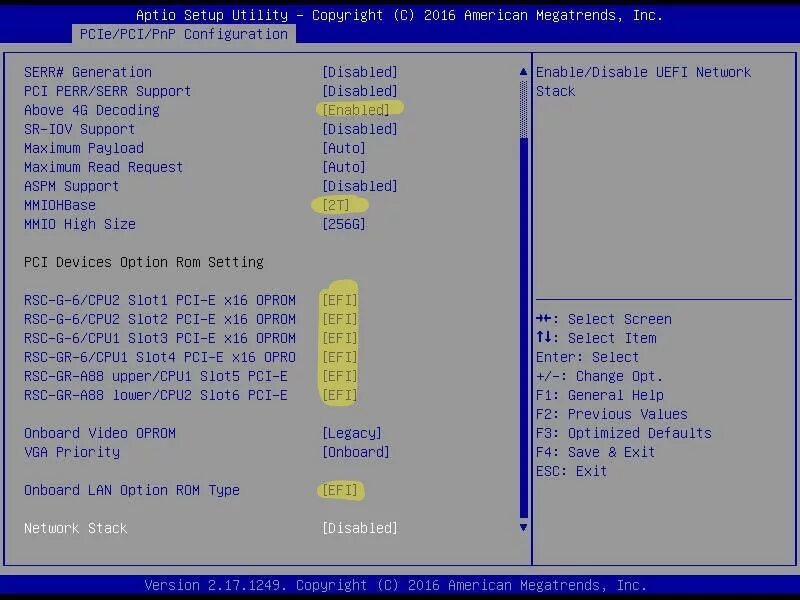Click the scrollbar down arrow
This screenshot has width=800, height=600.
click(523, 527)
